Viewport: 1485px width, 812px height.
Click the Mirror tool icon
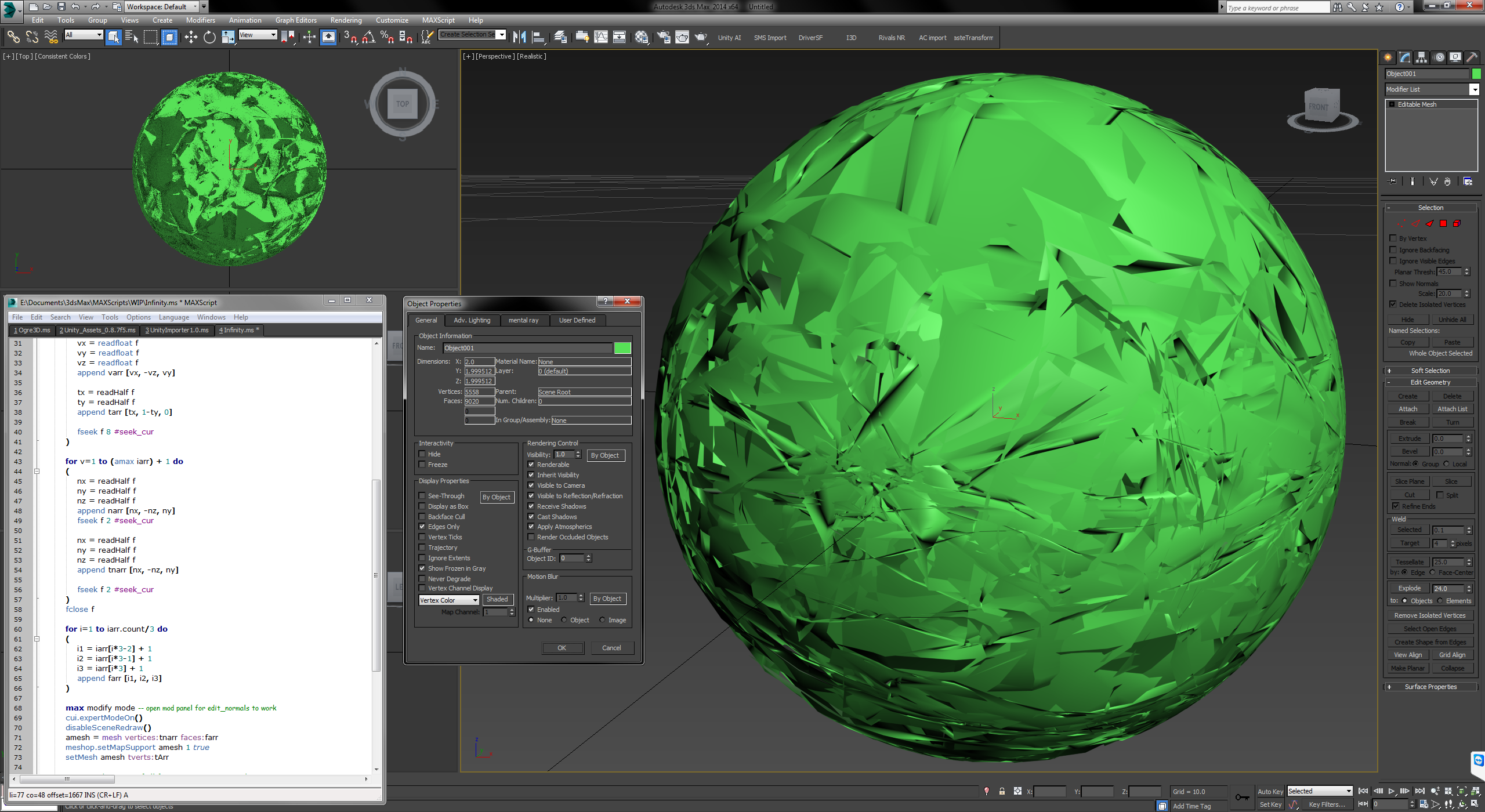[x=519, y=38]
